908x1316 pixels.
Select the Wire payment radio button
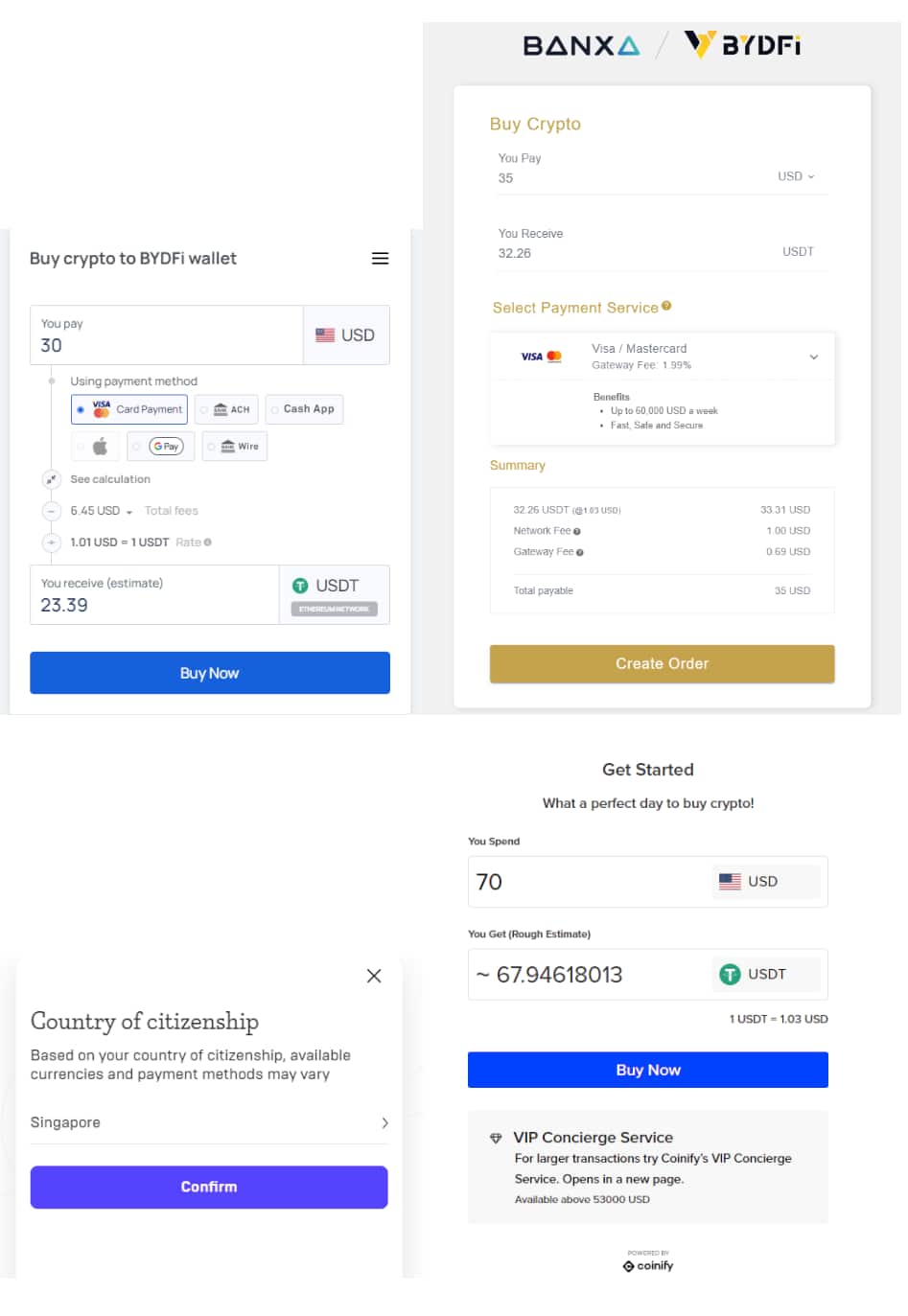pyautogui.click(x=213, y=446)
